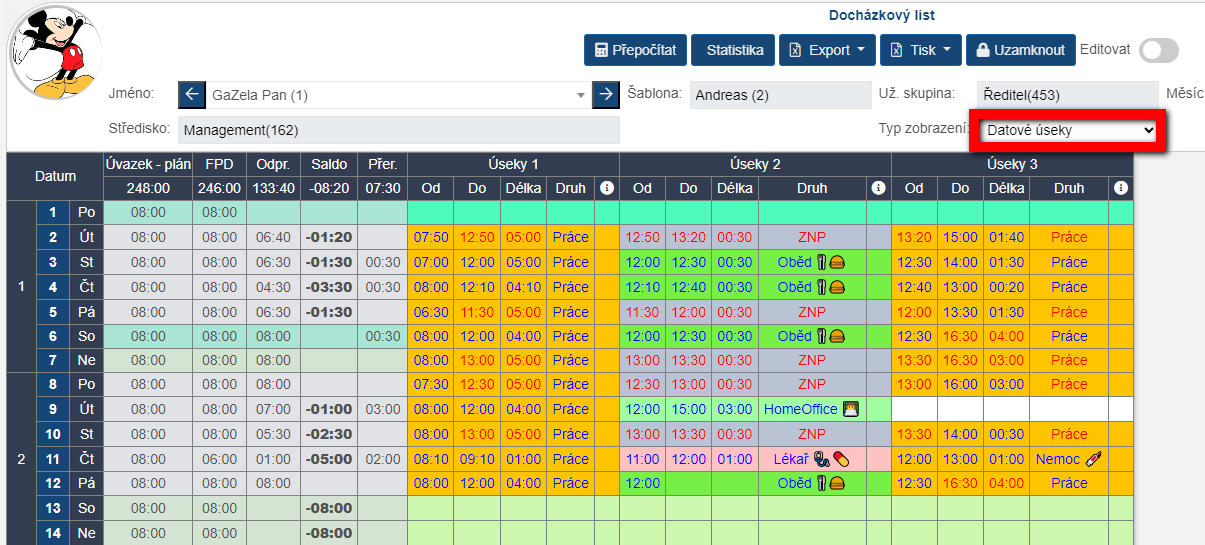Select the Oběd cell on day 3
Viewport: 1205px width, 545px height.
coord(811,262)
